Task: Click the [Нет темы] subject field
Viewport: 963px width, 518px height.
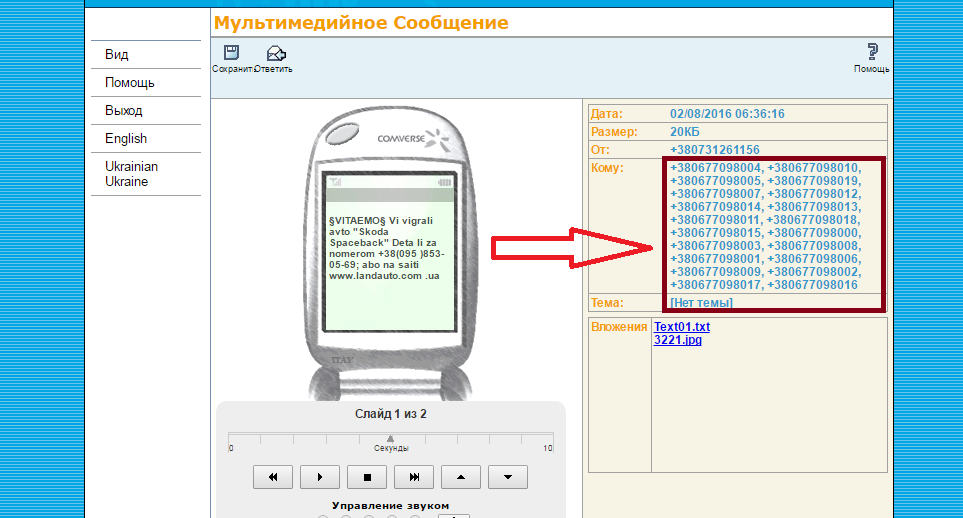Action: 701,302
